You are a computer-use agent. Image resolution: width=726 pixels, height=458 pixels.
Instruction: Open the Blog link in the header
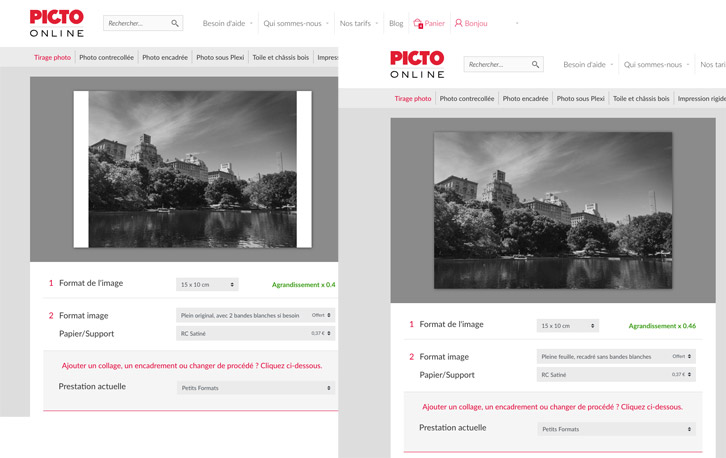tap(396, 23)
